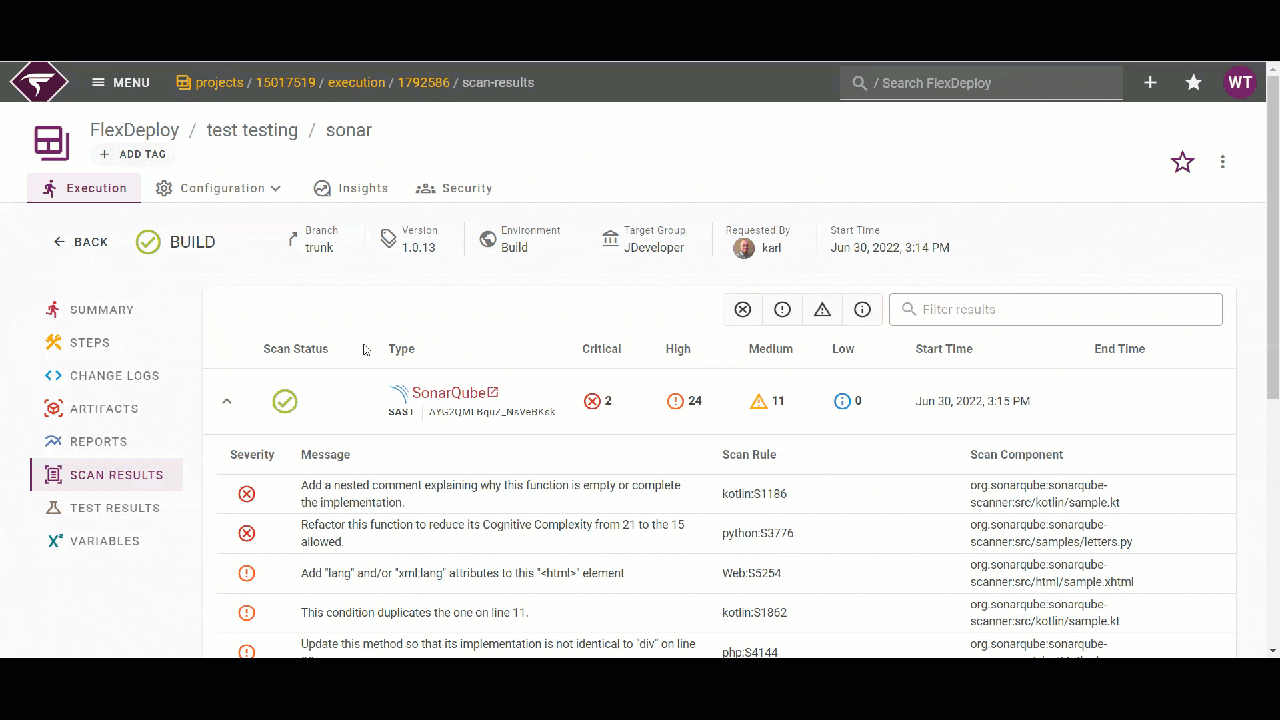Toggle the Critical severity filter button

pos(743,310)
